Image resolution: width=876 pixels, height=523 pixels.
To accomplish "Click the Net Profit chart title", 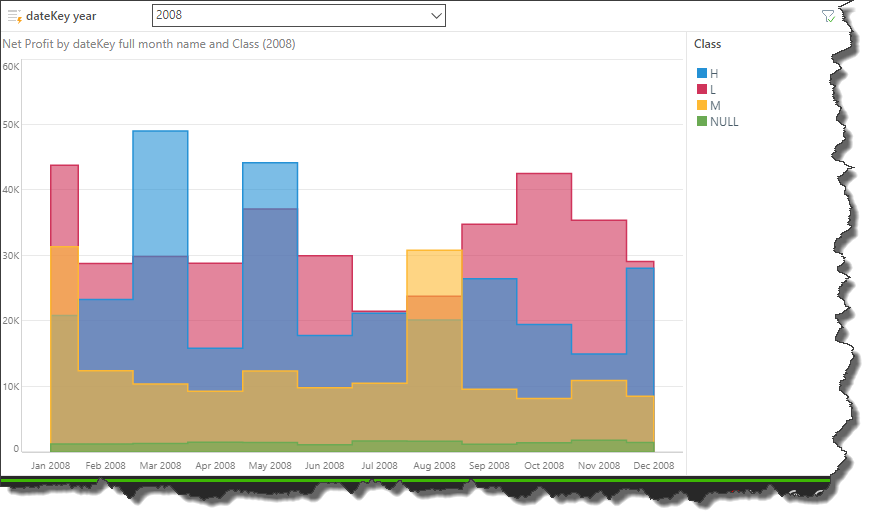I will click(x=149, y=44).
